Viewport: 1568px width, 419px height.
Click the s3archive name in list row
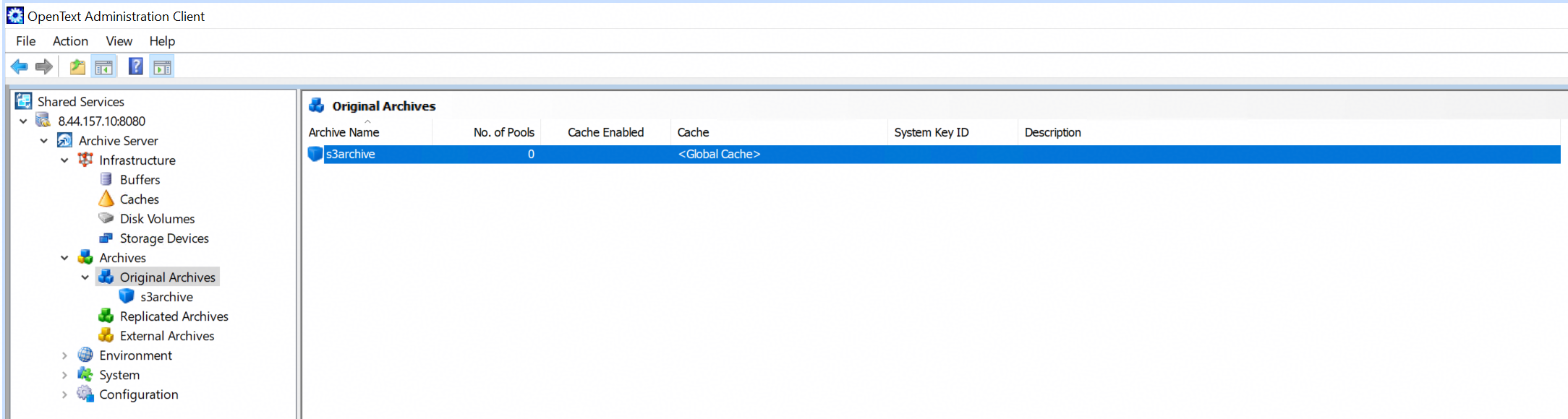click(x=351, y=154)
